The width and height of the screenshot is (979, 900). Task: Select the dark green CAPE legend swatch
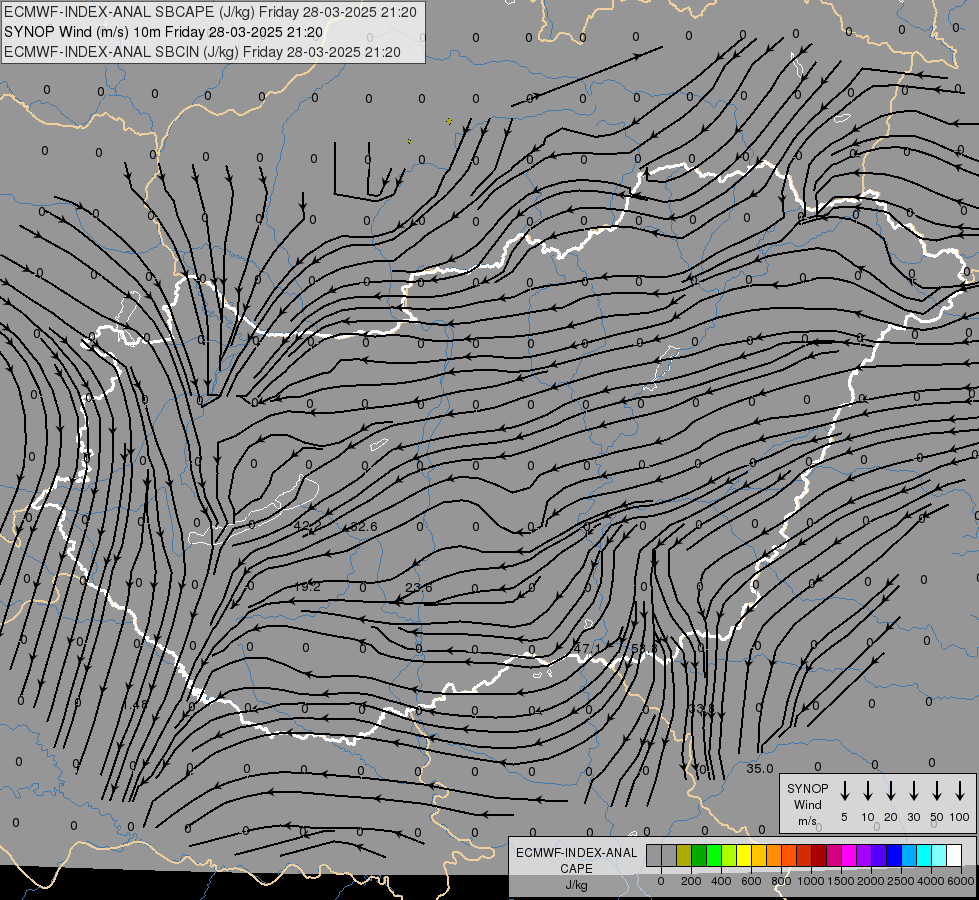(699, 855)
